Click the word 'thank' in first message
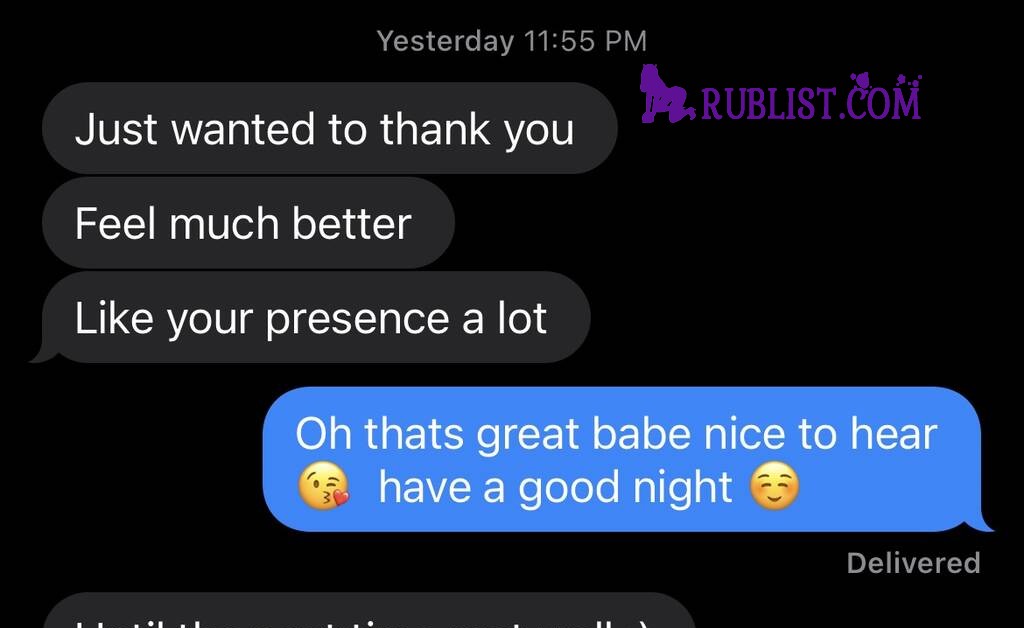Screen dimensions: 1024x628 point(435,128)
